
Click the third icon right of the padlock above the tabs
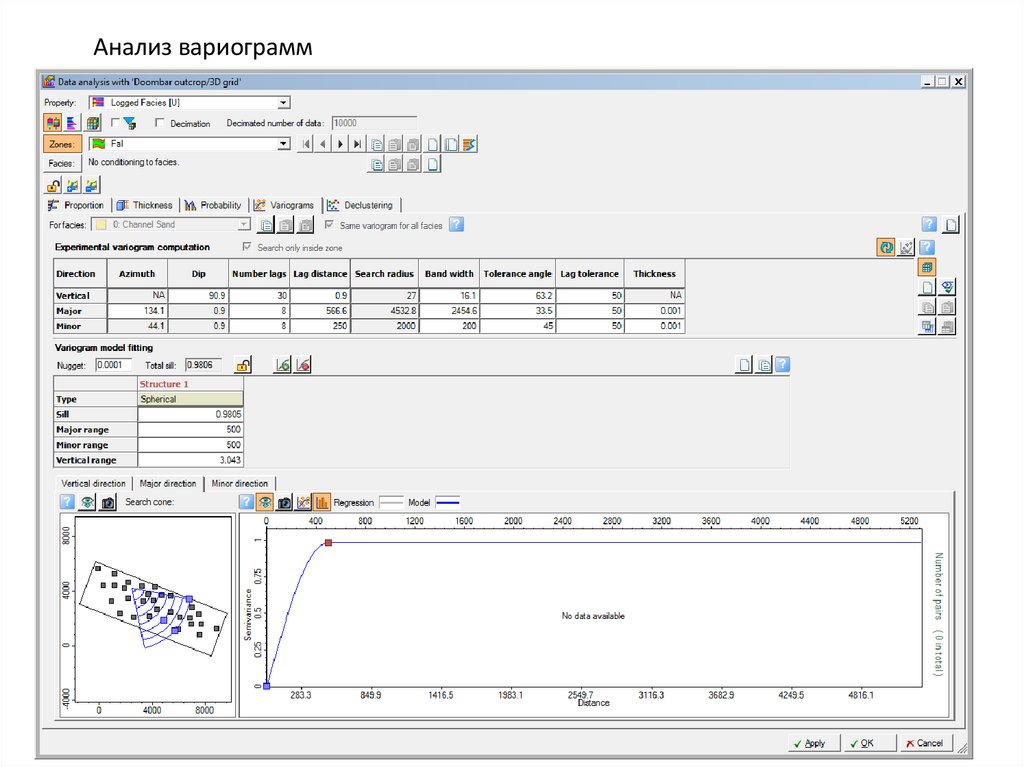tap(91, 186)
